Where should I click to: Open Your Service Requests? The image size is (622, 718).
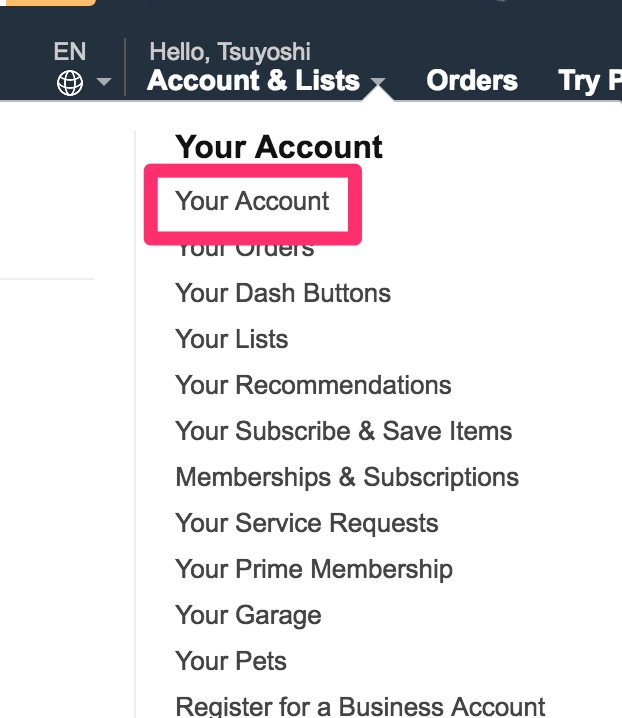click(307, 523)
